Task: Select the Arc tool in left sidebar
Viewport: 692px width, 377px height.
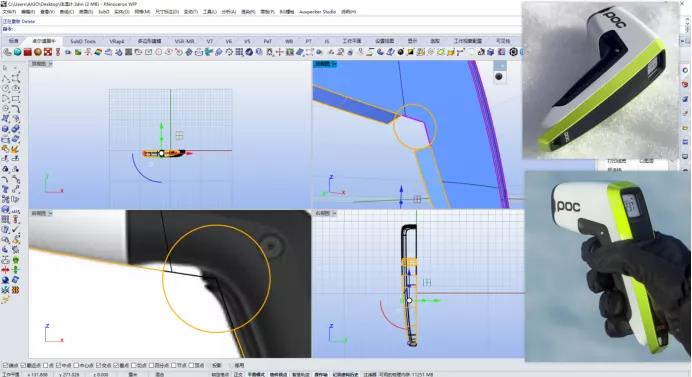Action: click(x=5, y=98)
